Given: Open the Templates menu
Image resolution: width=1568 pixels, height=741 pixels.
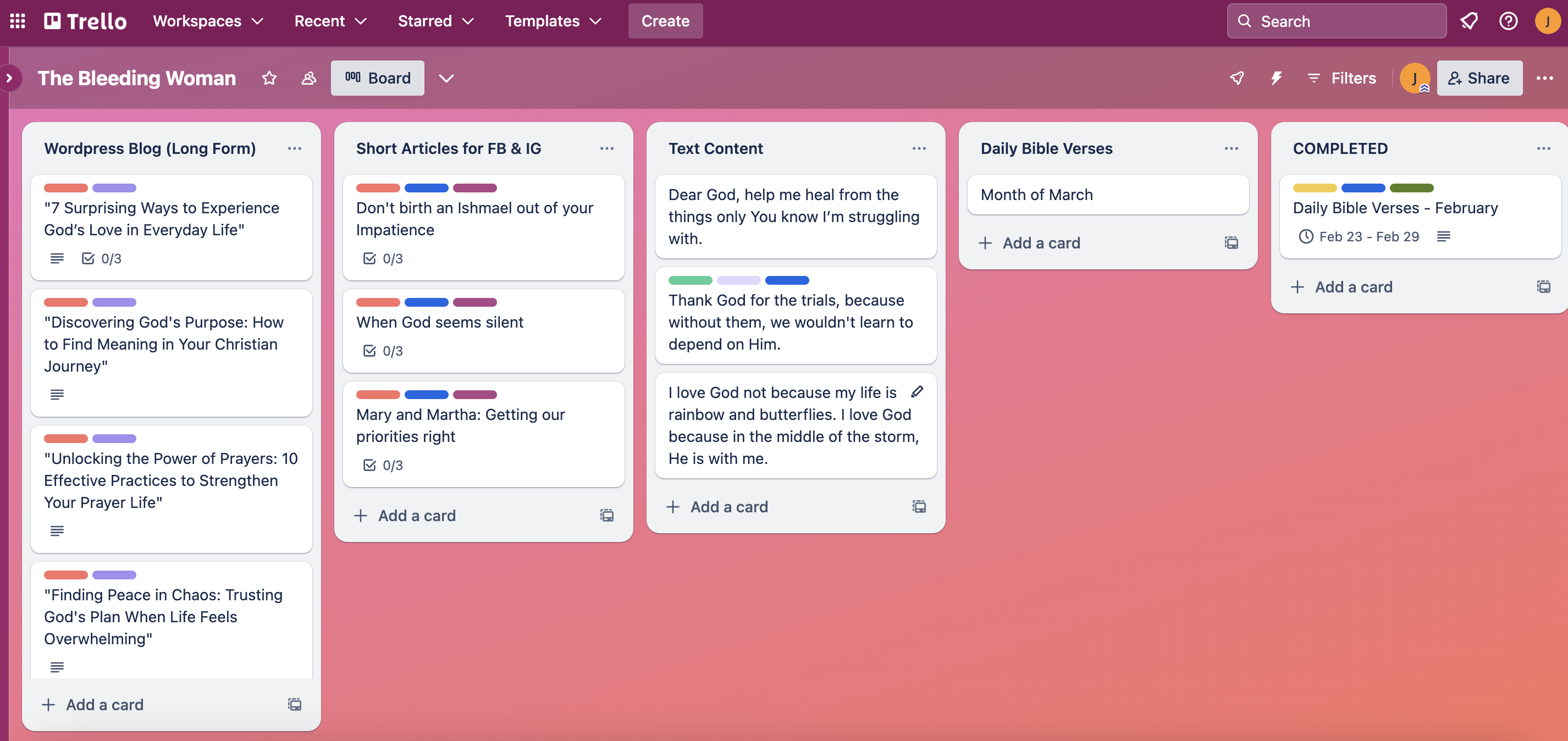Looking at the screenshot, I should [553, 21].
